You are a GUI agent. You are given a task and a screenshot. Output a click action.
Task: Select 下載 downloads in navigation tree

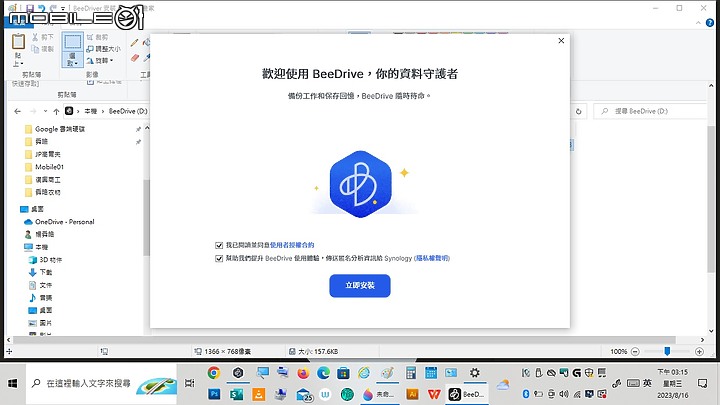(x=40, y=272)
